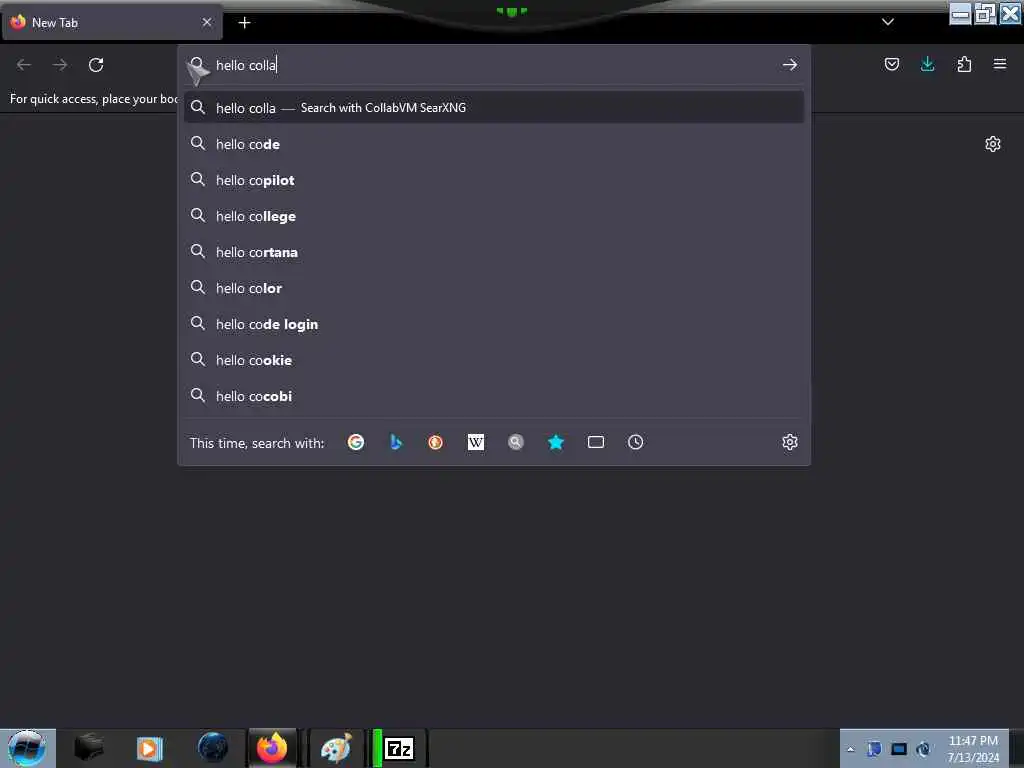Choose the 'hello color' suggestion

tap(494, 288)
